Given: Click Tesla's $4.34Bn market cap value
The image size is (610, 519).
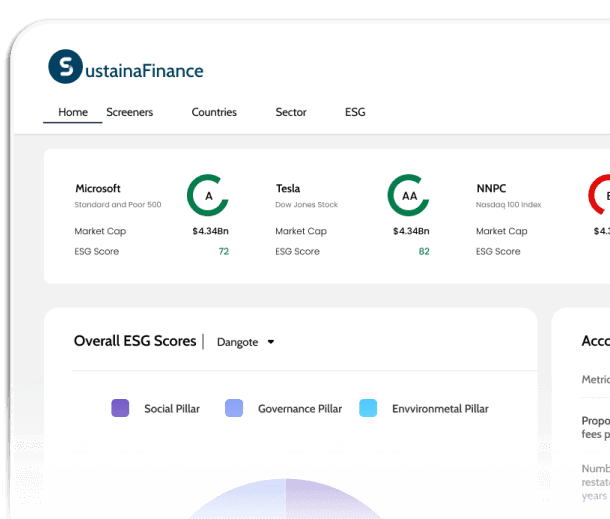Looking at the screenshot, I should click(x=411, y=231).
